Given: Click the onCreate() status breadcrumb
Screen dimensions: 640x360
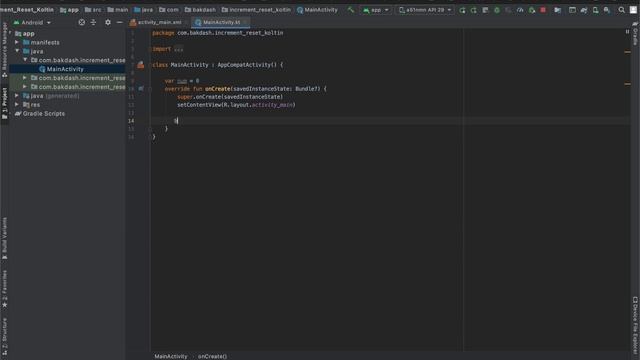Looking at the screenshot, I should [212, 356].
